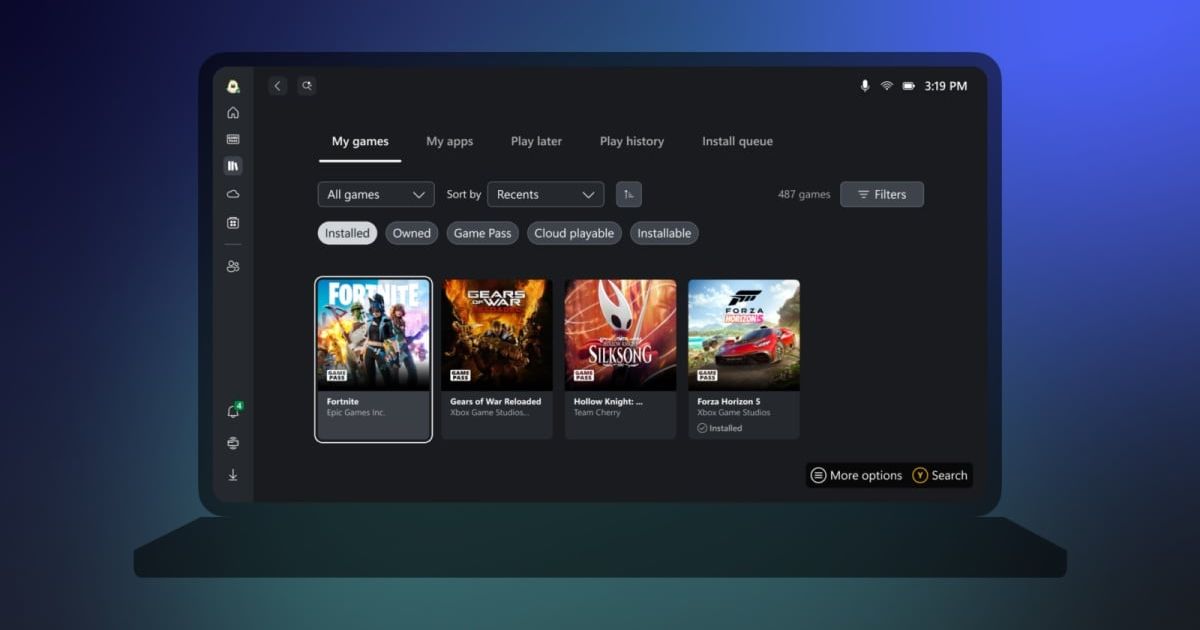Select the Home icon in the sidebar

[x=233, y=113]
